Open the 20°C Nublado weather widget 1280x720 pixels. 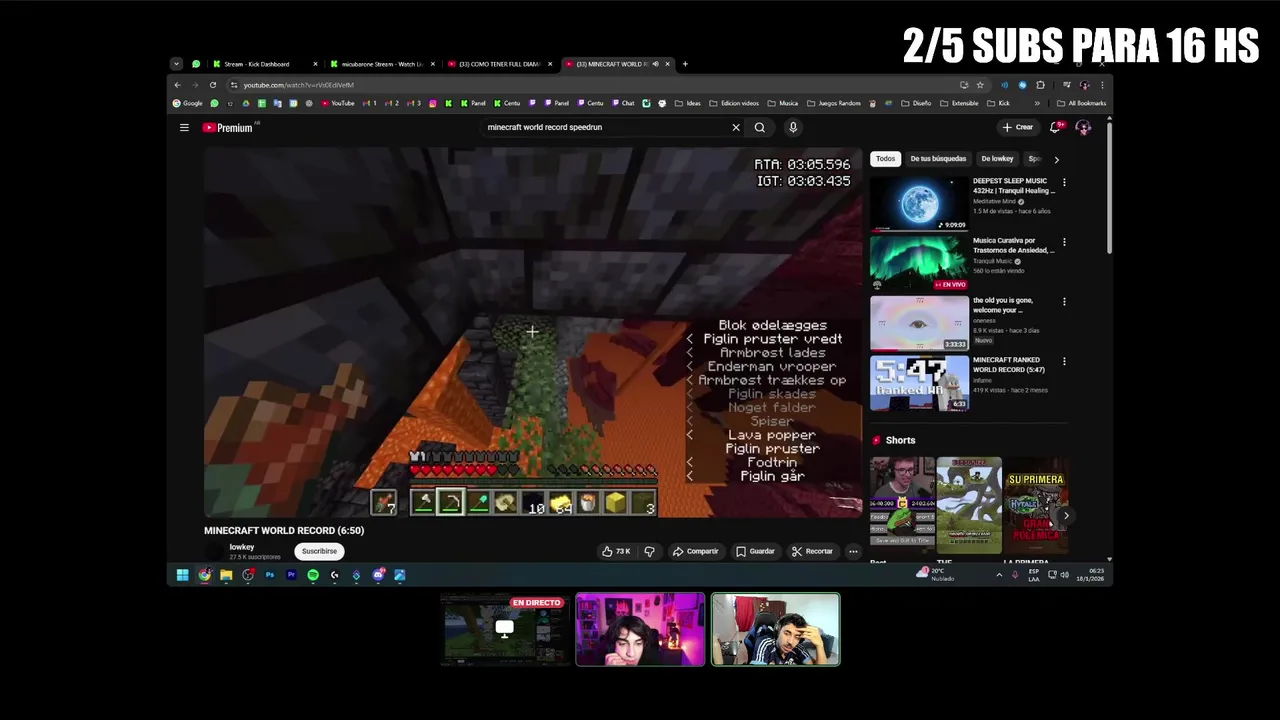pos(936,575)
